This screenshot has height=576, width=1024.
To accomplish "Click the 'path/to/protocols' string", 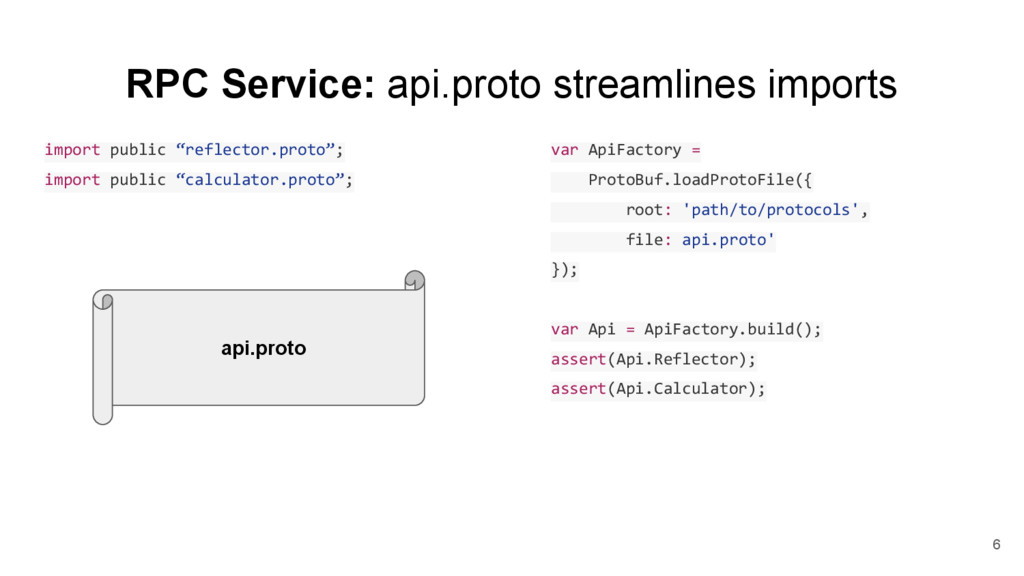I will click(771, 210).
